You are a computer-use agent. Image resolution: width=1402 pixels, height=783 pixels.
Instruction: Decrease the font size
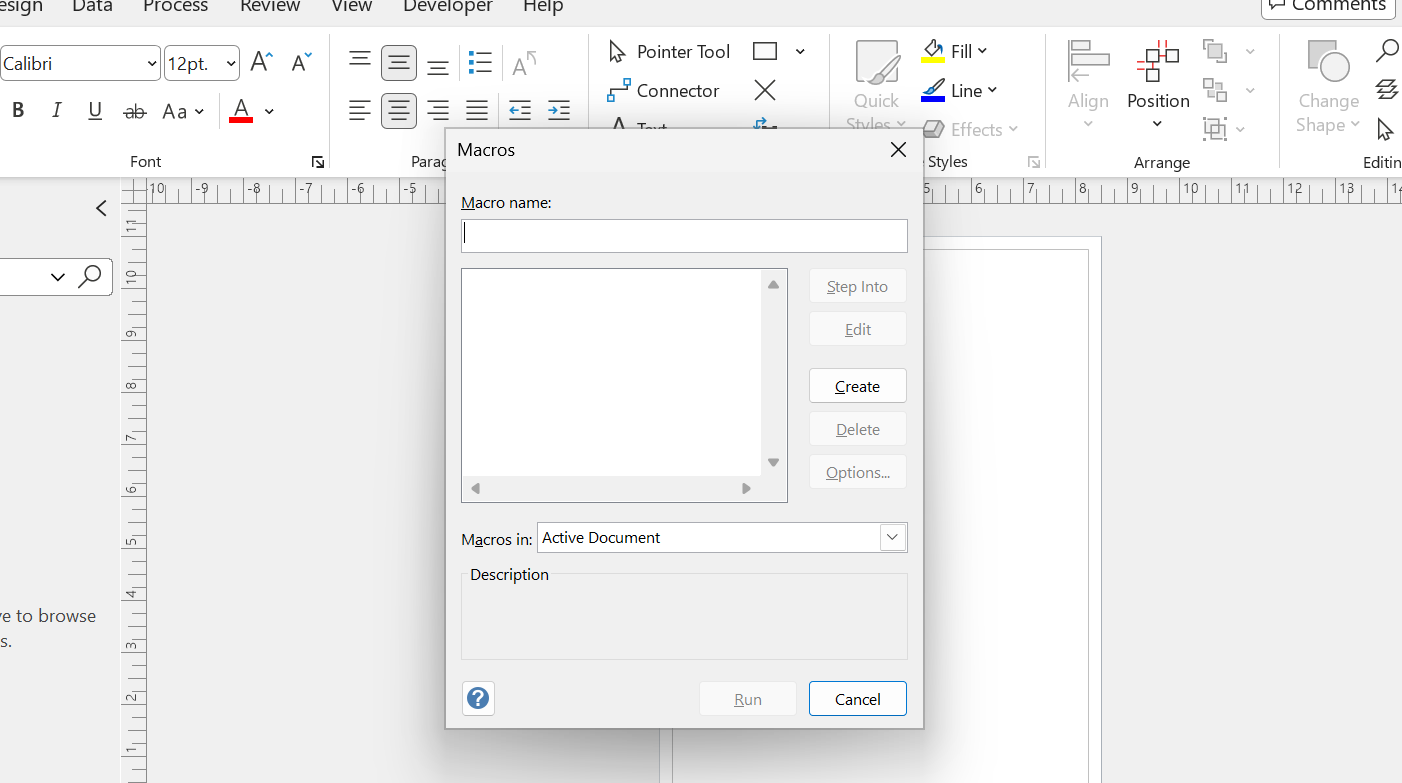(301, 63)
